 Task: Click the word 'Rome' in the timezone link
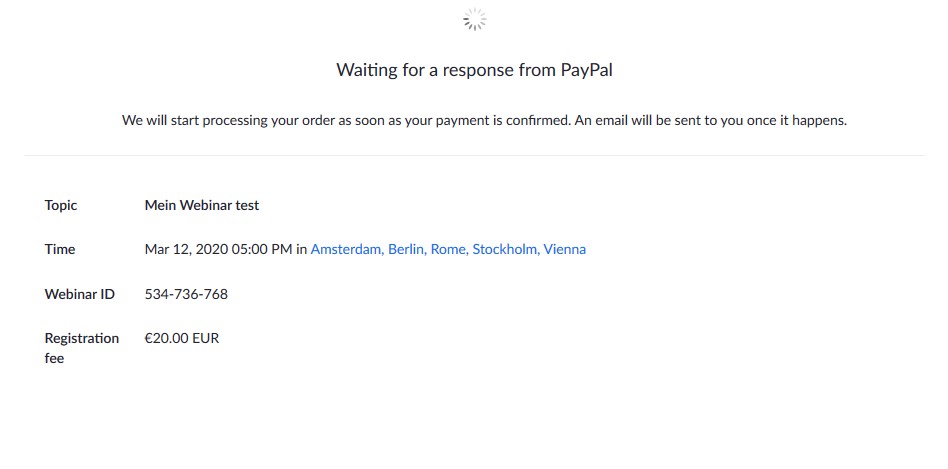click(x=449, y=249)
